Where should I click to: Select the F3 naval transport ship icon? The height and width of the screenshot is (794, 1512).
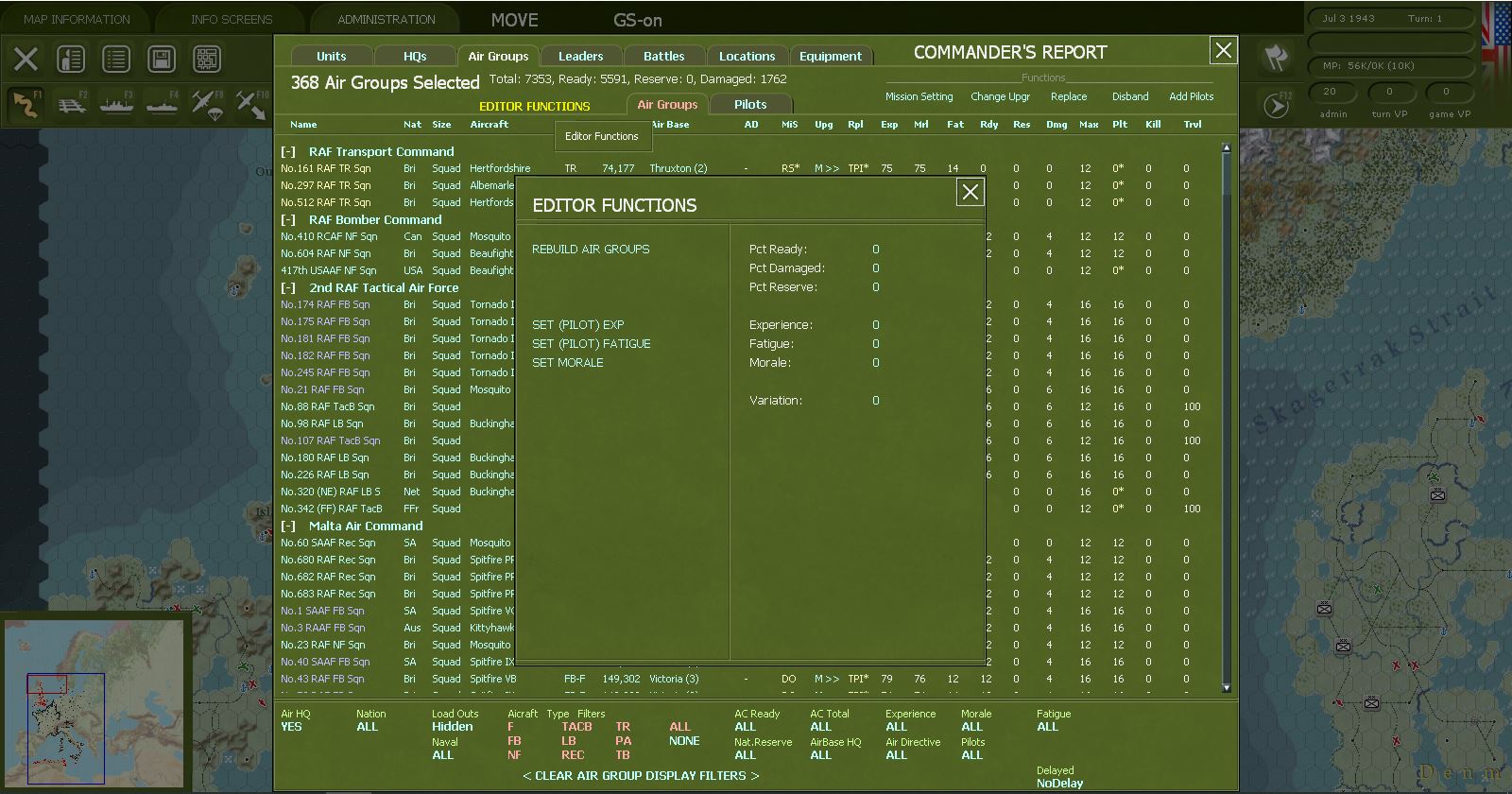tap(117, 104)
